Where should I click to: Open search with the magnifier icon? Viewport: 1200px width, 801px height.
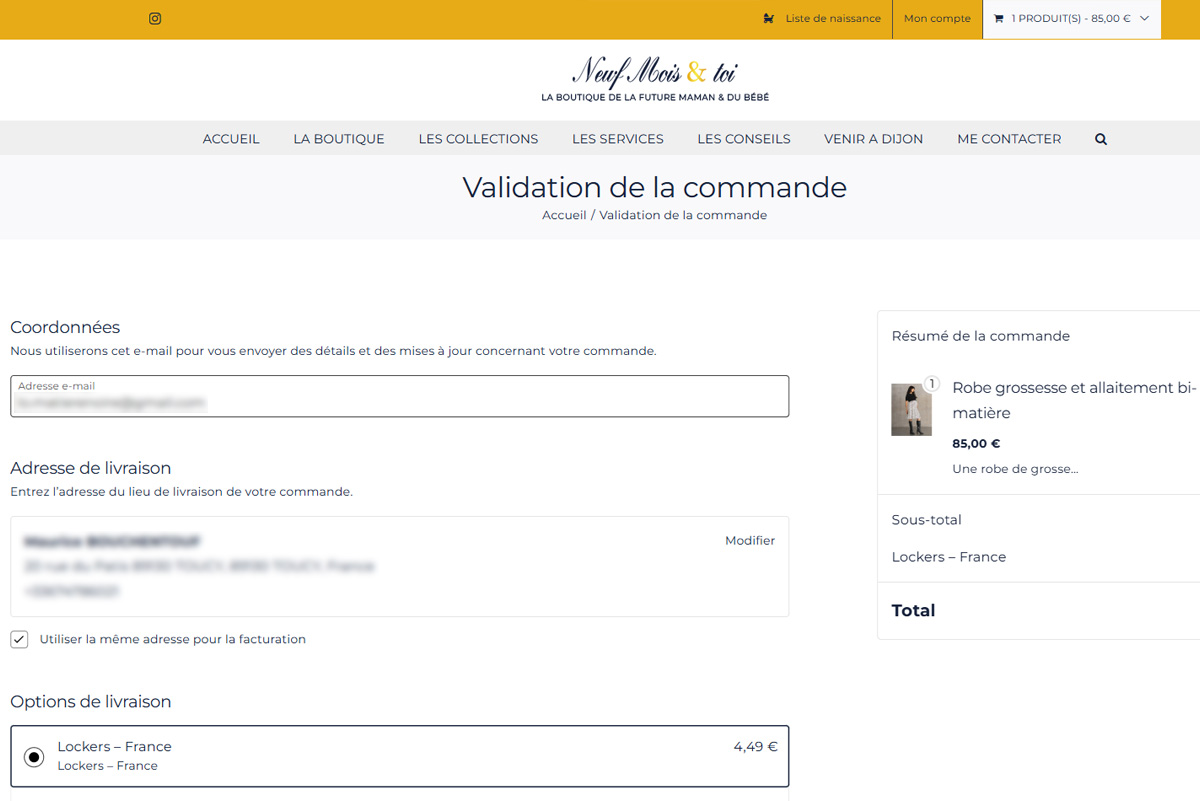pyautogui.click(x=1101, y=139)
